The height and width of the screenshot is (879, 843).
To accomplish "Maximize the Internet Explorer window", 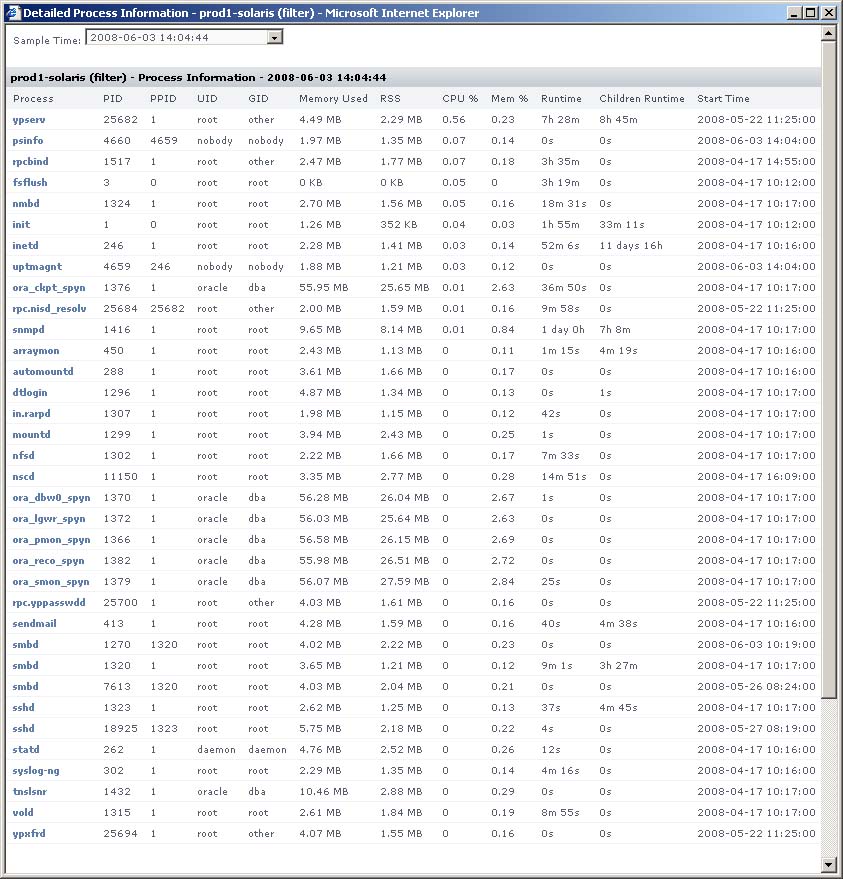I will coord(810,12).
